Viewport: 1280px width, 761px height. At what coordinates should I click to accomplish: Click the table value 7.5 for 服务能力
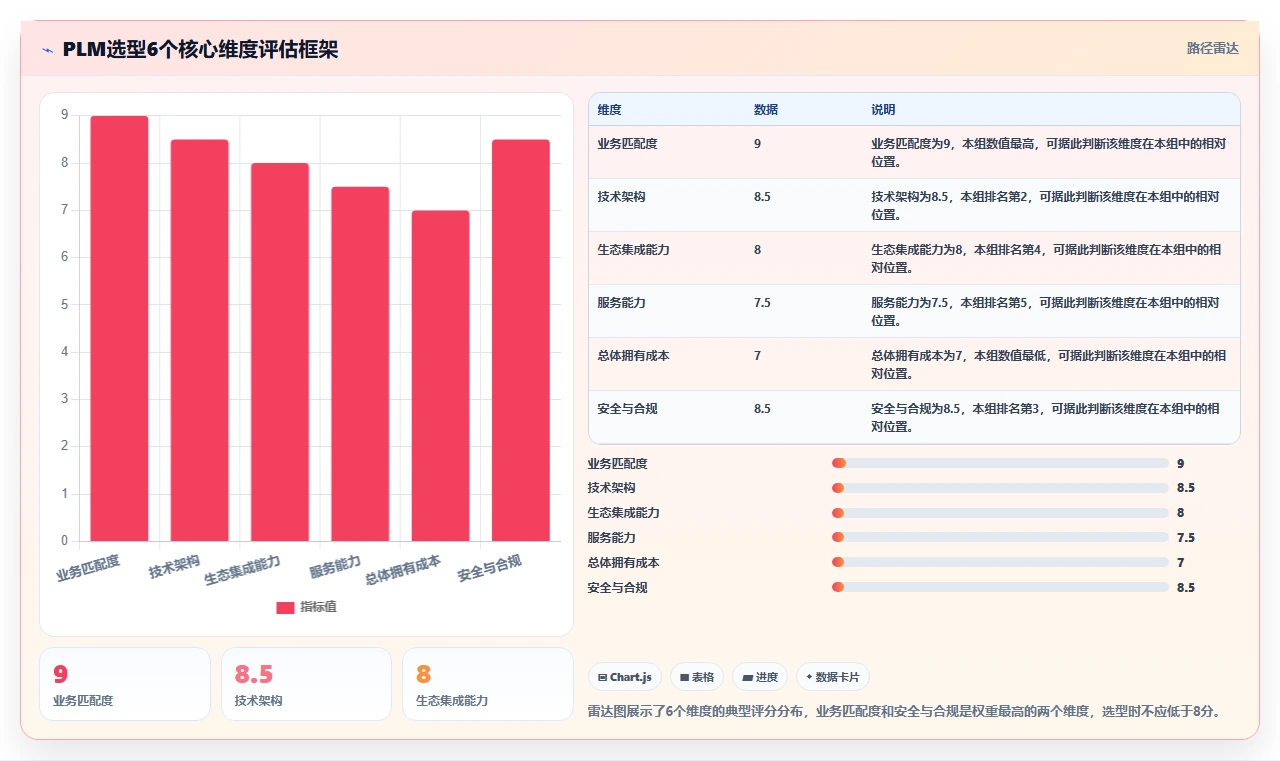(x=762, y=303)
